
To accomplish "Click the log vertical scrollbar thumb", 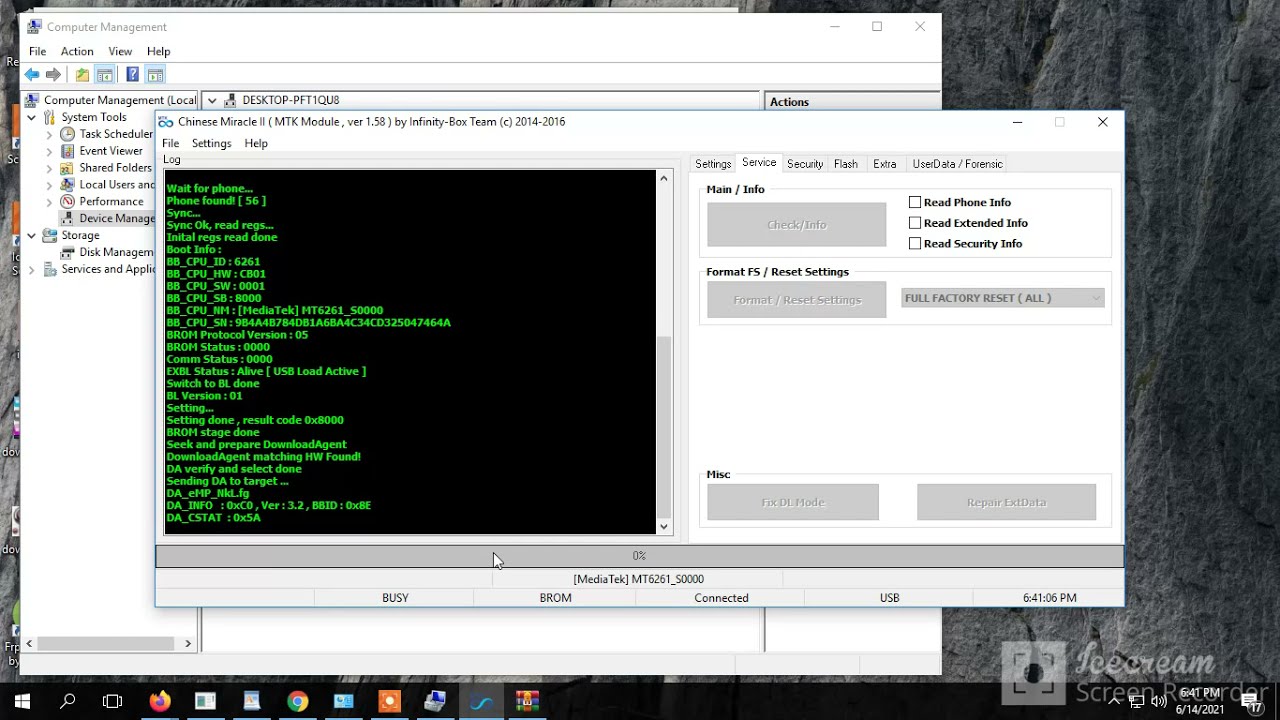I will click(664, 425).
